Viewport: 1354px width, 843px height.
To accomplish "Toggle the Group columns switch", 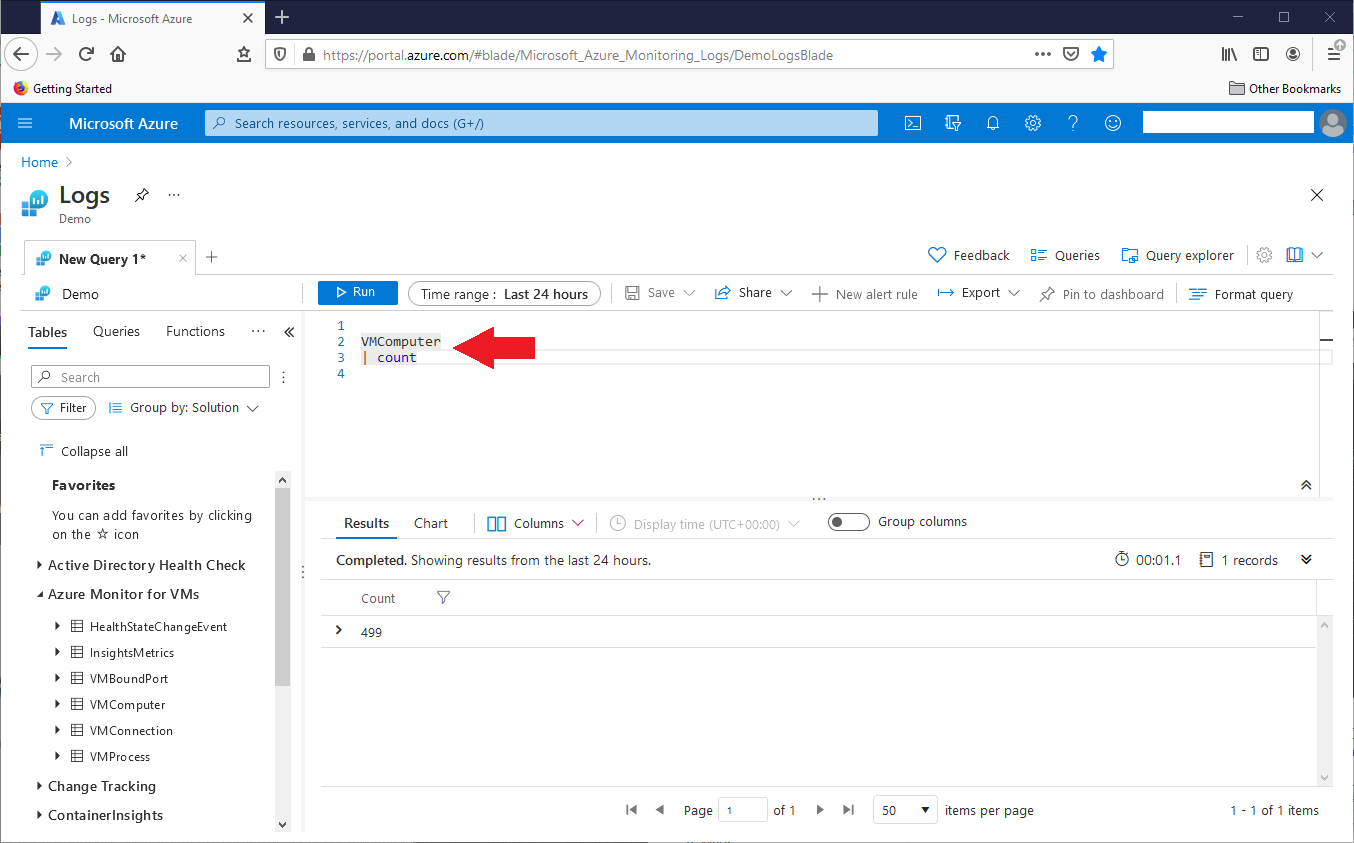I will pos(849,522).
